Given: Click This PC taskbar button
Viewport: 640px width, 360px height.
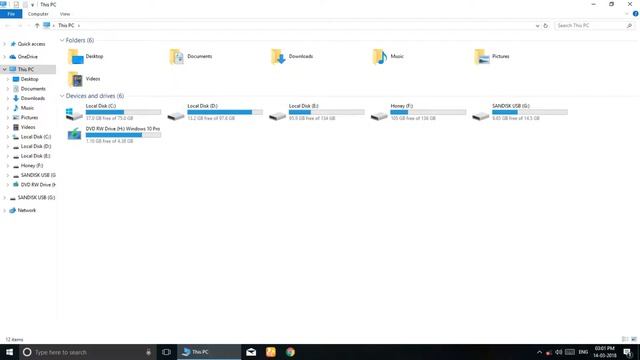Looking at the screenshot, I should click(209, 352).
